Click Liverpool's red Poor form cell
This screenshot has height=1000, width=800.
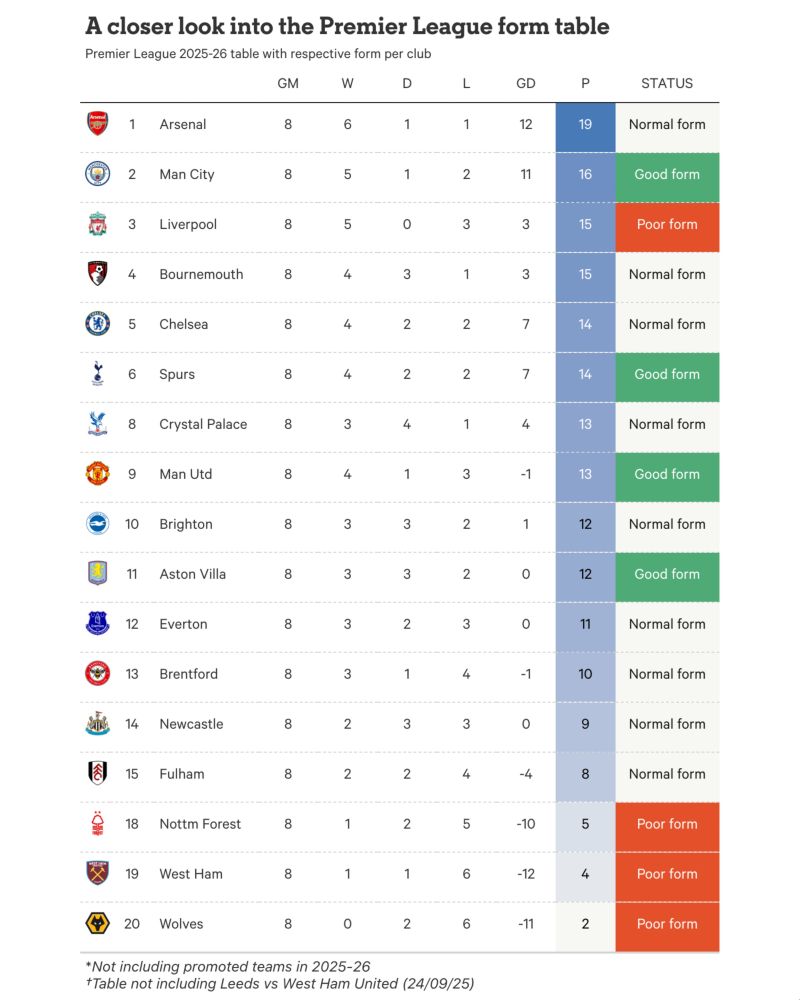click(667, 224)
